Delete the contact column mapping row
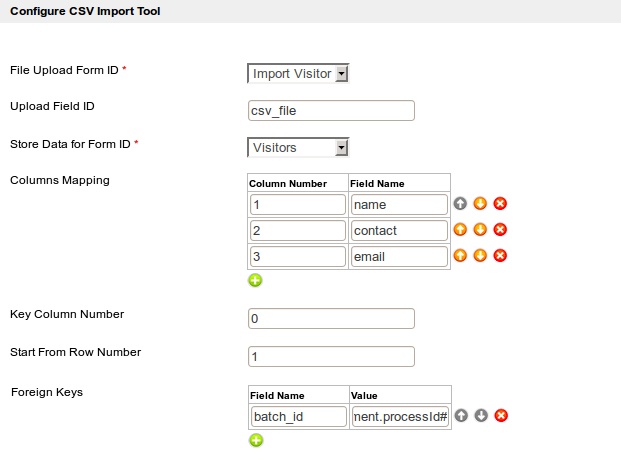Image resolution: width=621 pixels, height=467 pixels. pyautogui.click(x=501, y=229)
